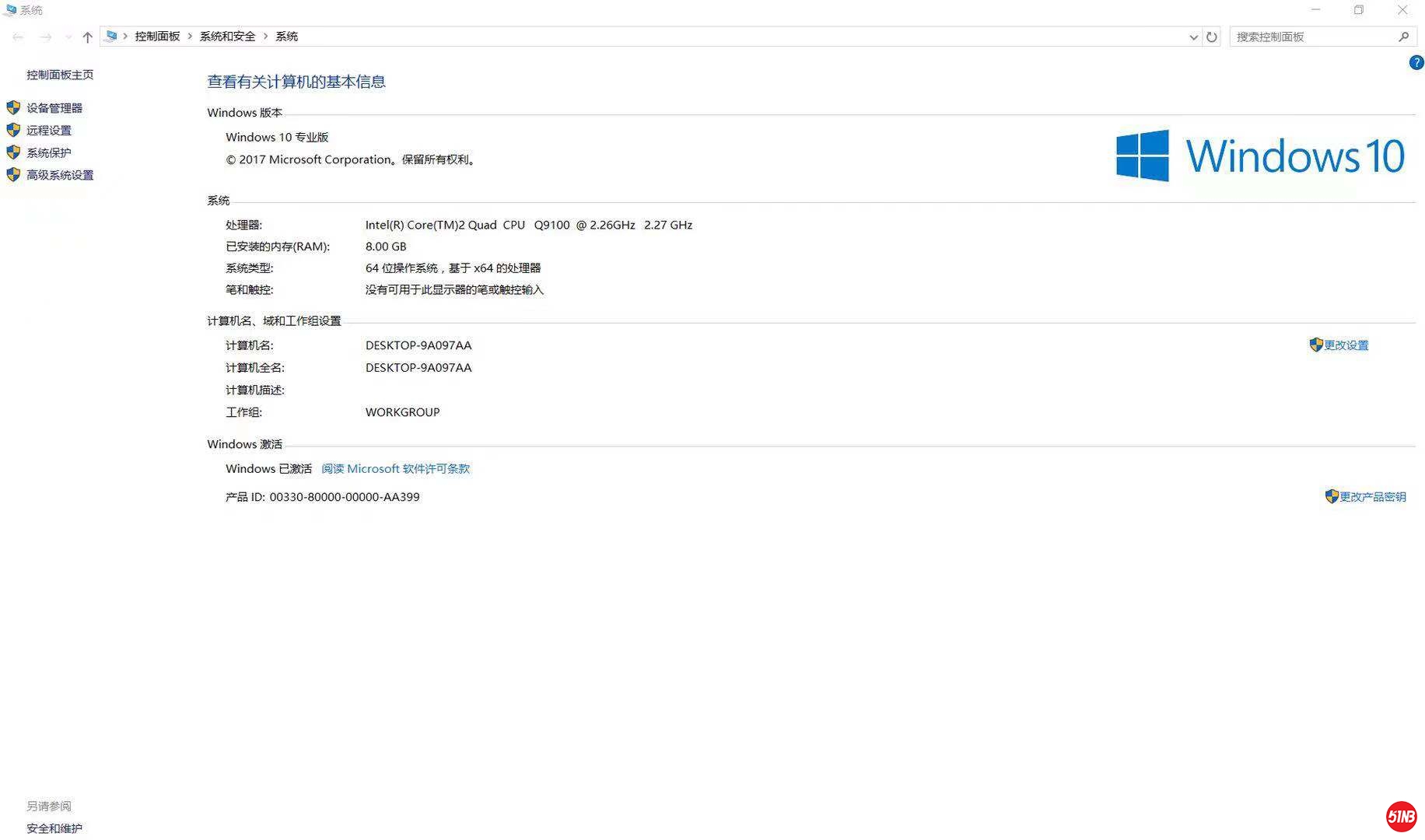Click 系统 in the address breadcrumb

pos(286,37)
